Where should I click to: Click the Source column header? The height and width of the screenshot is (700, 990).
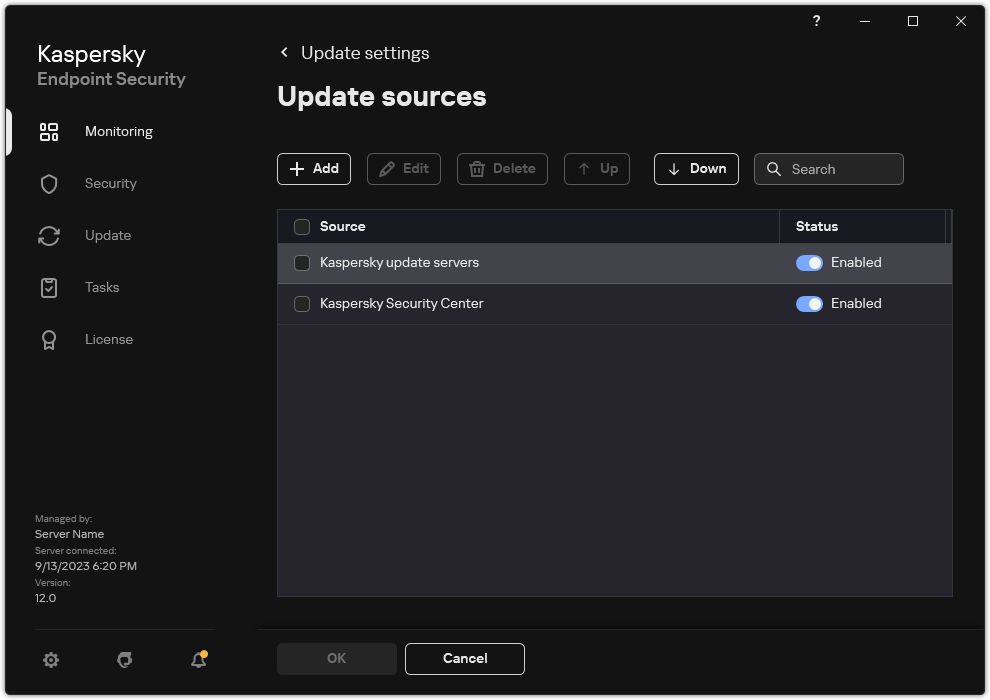coord(345,227)
